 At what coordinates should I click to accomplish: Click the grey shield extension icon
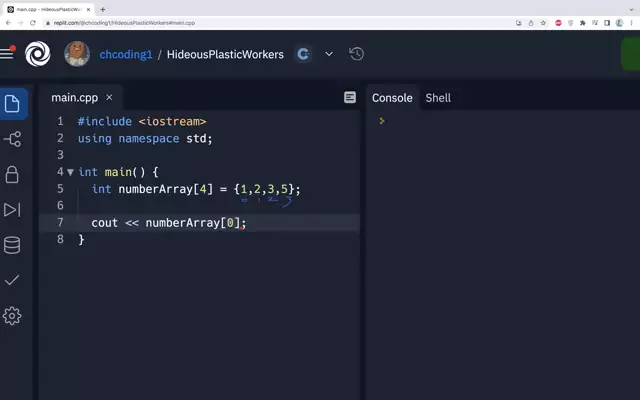[x=571, y=23]
